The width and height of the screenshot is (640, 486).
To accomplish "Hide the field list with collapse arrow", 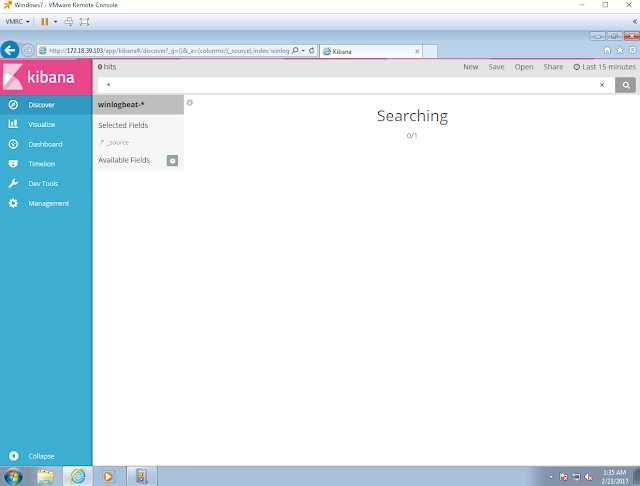I will (x=190, y=102).
